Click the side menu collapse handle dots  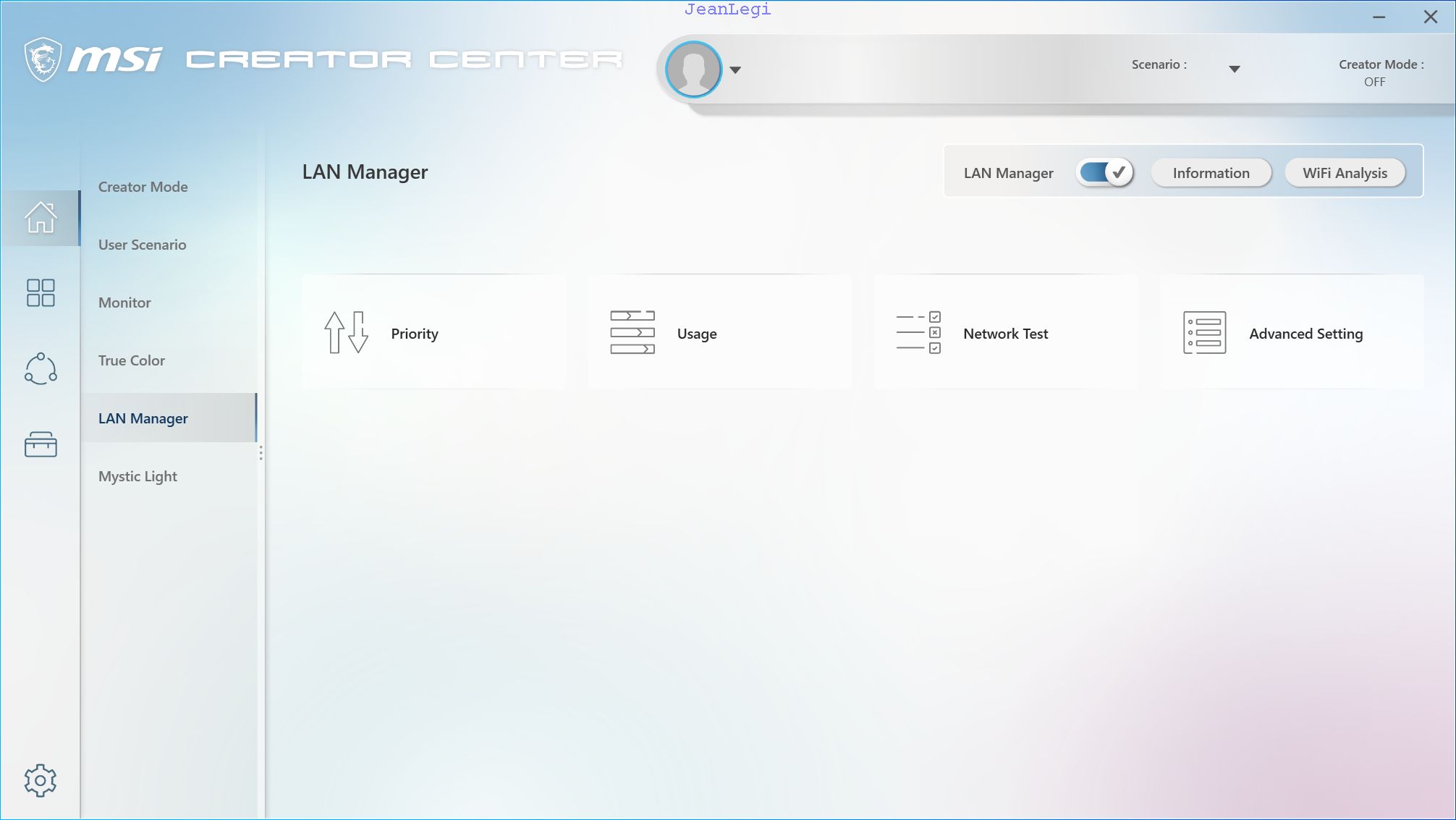pos(261,453)
